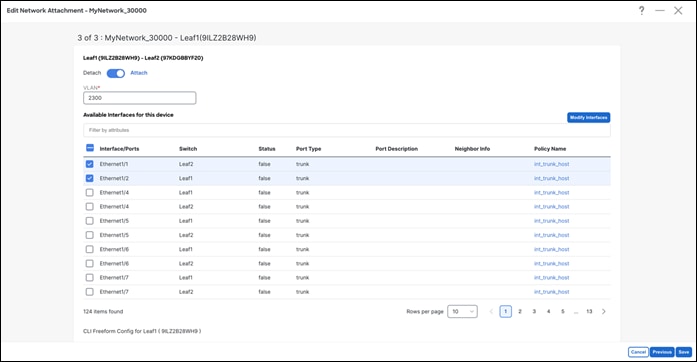Check Ethernet1/7 on Leaf1

[90, 278]
